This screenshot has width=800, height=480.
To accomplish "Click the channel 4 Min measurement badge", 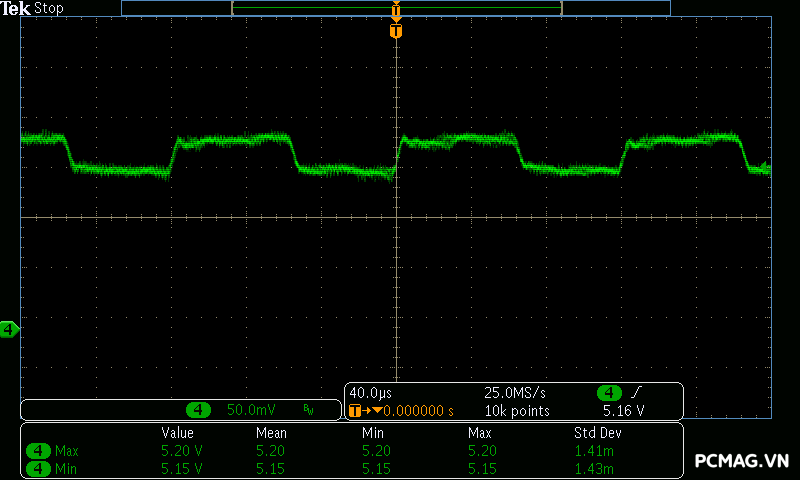I will (x=38, y=467).
